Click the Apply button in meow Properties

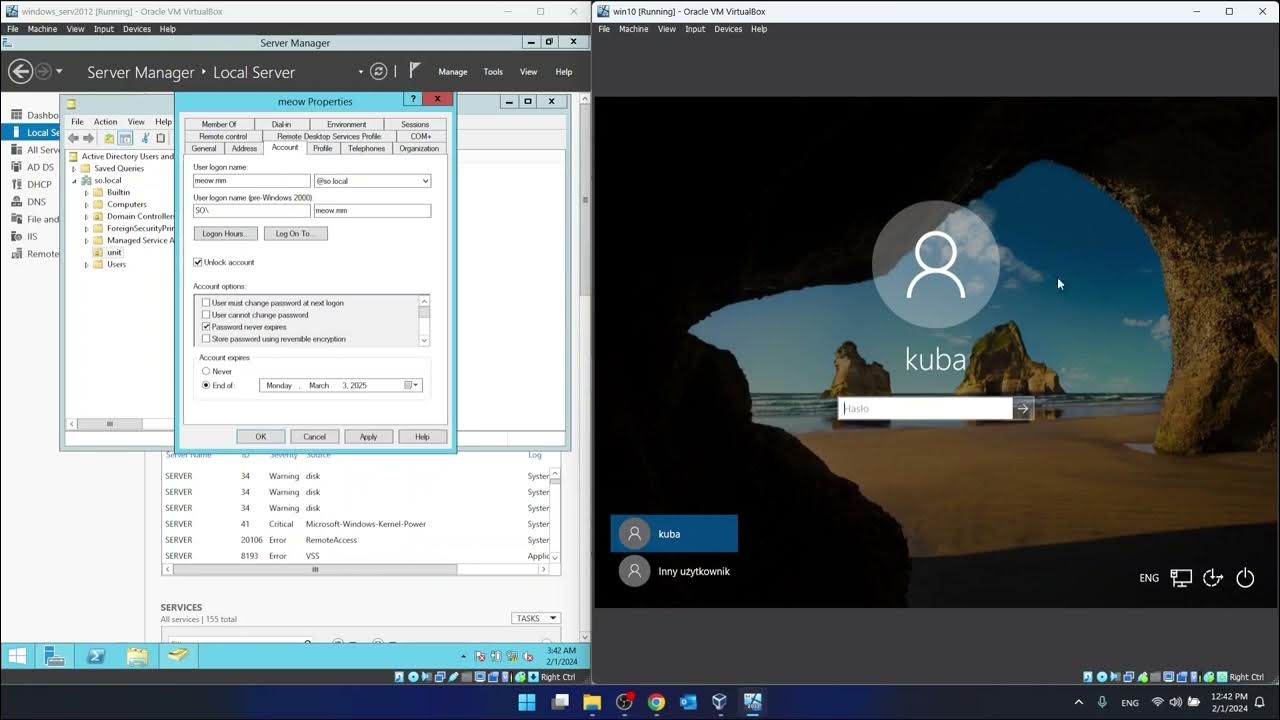tap(368, 436)
